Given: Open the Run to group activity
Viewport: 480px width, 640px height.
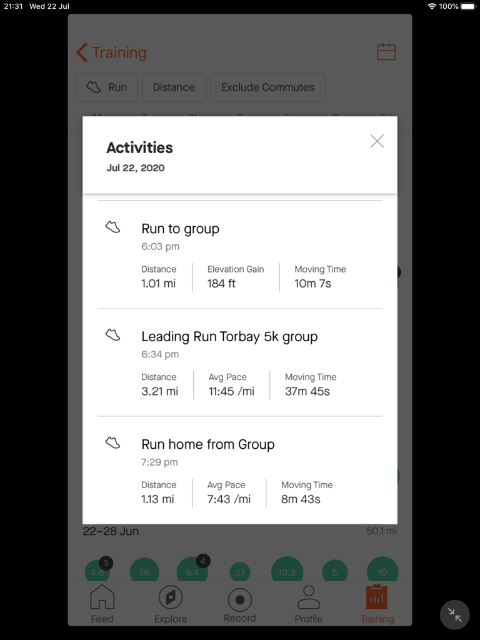Looking at the screenshot, I should click(x=240, y=255).
